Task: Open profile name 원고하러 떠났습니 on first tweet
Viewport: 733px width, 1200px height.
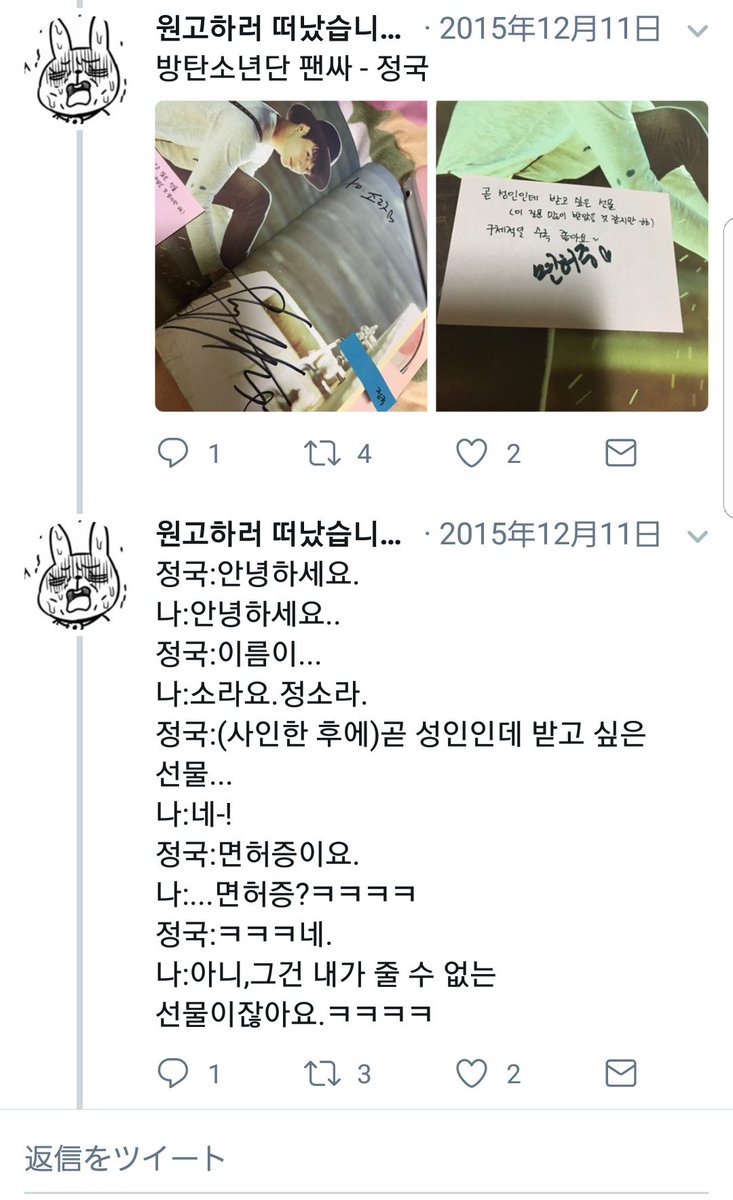Action: point(280,28)
